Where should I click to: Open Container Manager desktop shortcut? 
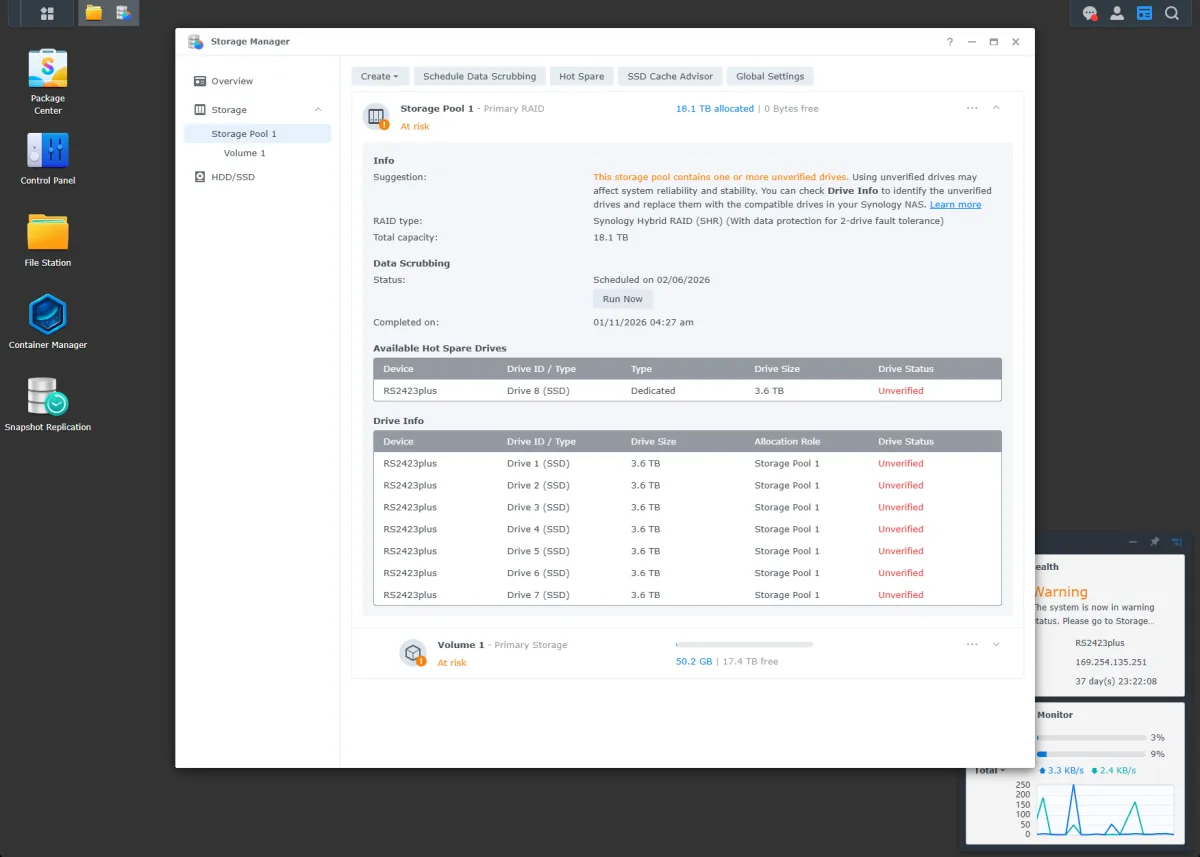tap(48, 323)
